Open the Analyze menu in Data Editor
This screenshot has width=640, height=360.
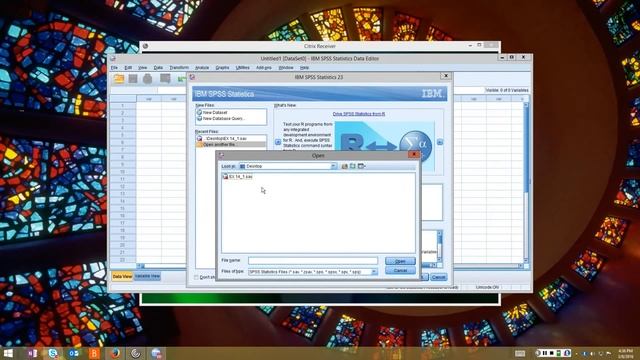click(x=202, y=68)
